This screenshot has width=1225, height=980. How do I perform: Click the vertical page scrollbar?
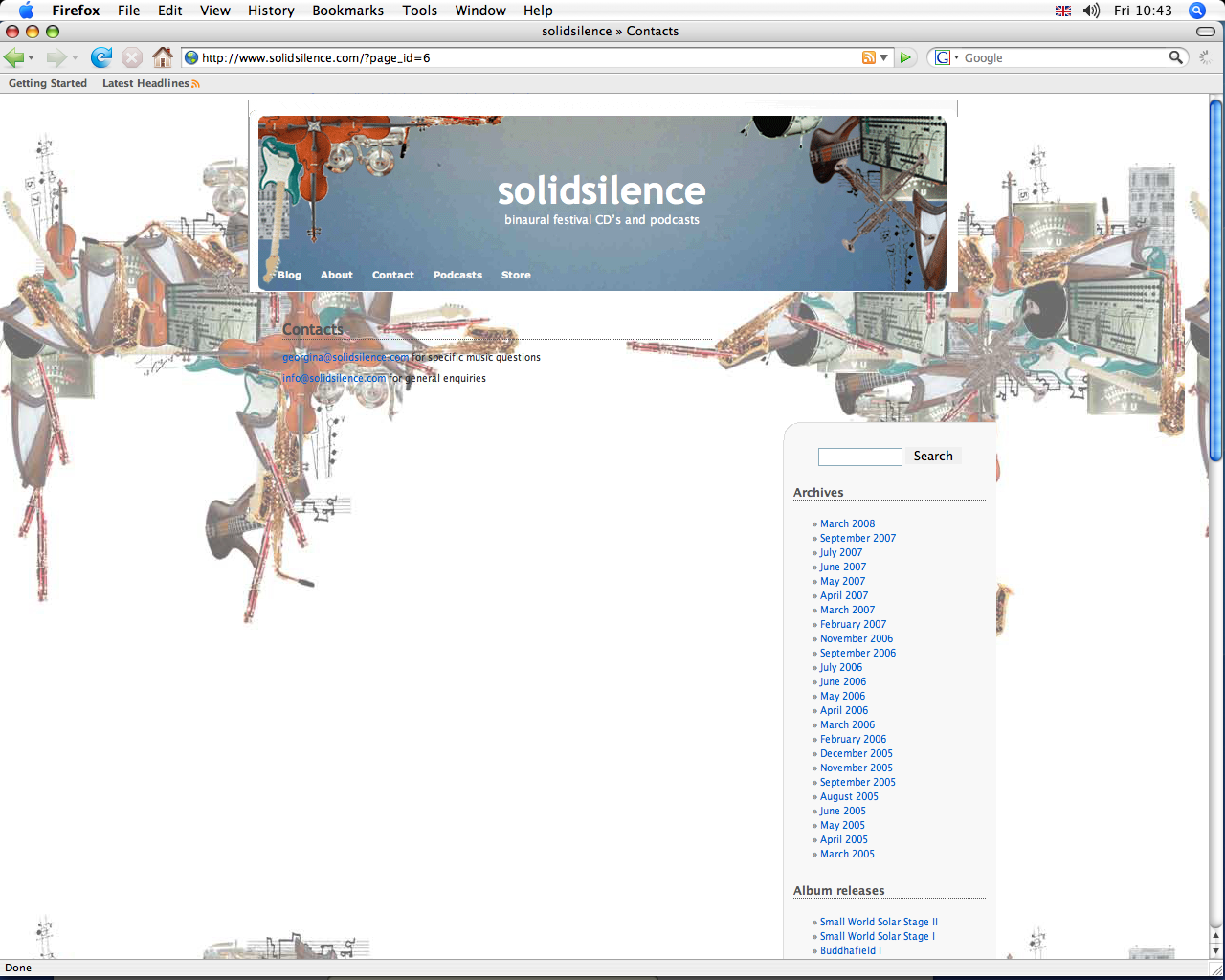click(x=1215, y=526)
